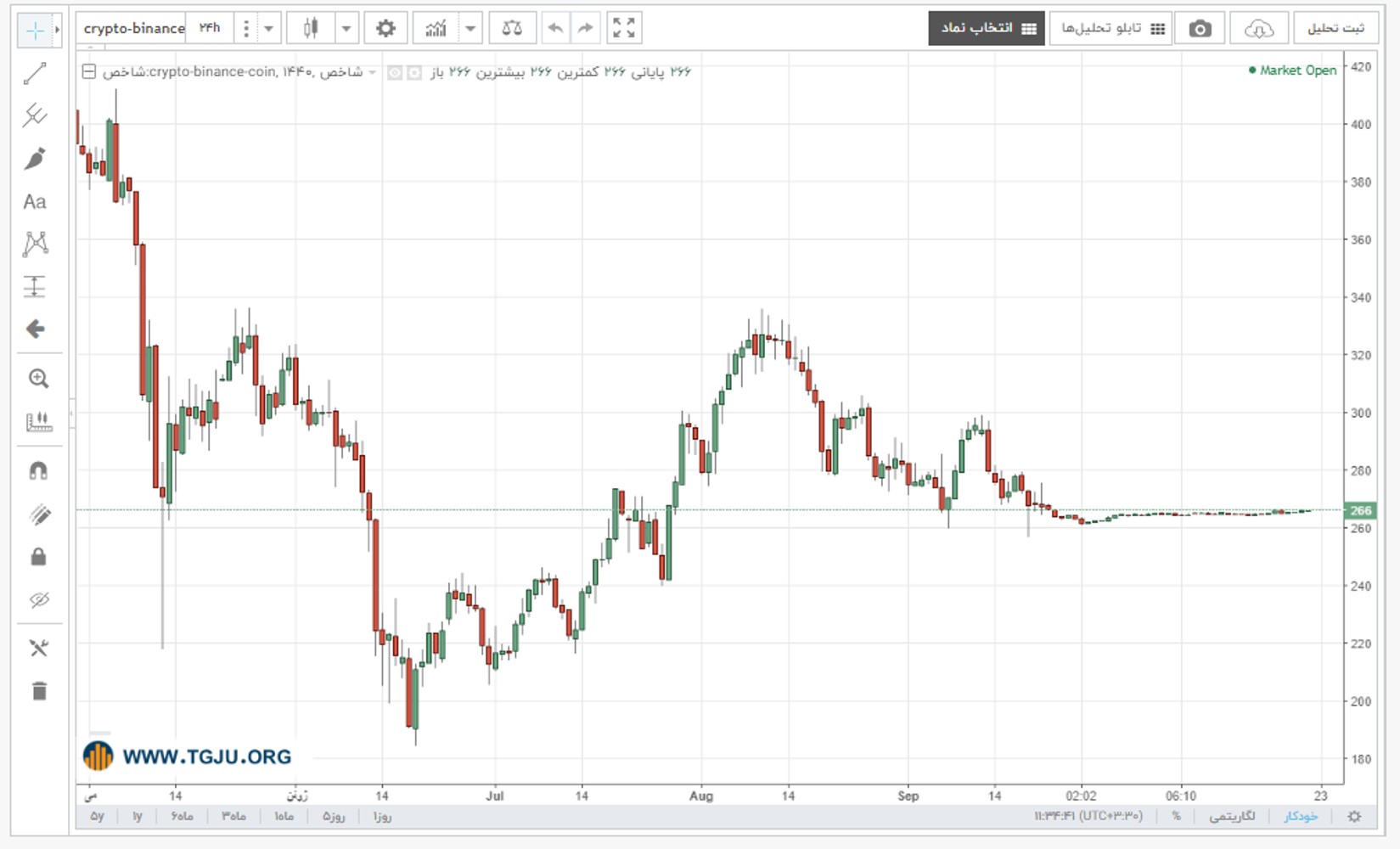Click the compare scales icon
Viewport: 1400px width, 849px height.
coord(512,29)
